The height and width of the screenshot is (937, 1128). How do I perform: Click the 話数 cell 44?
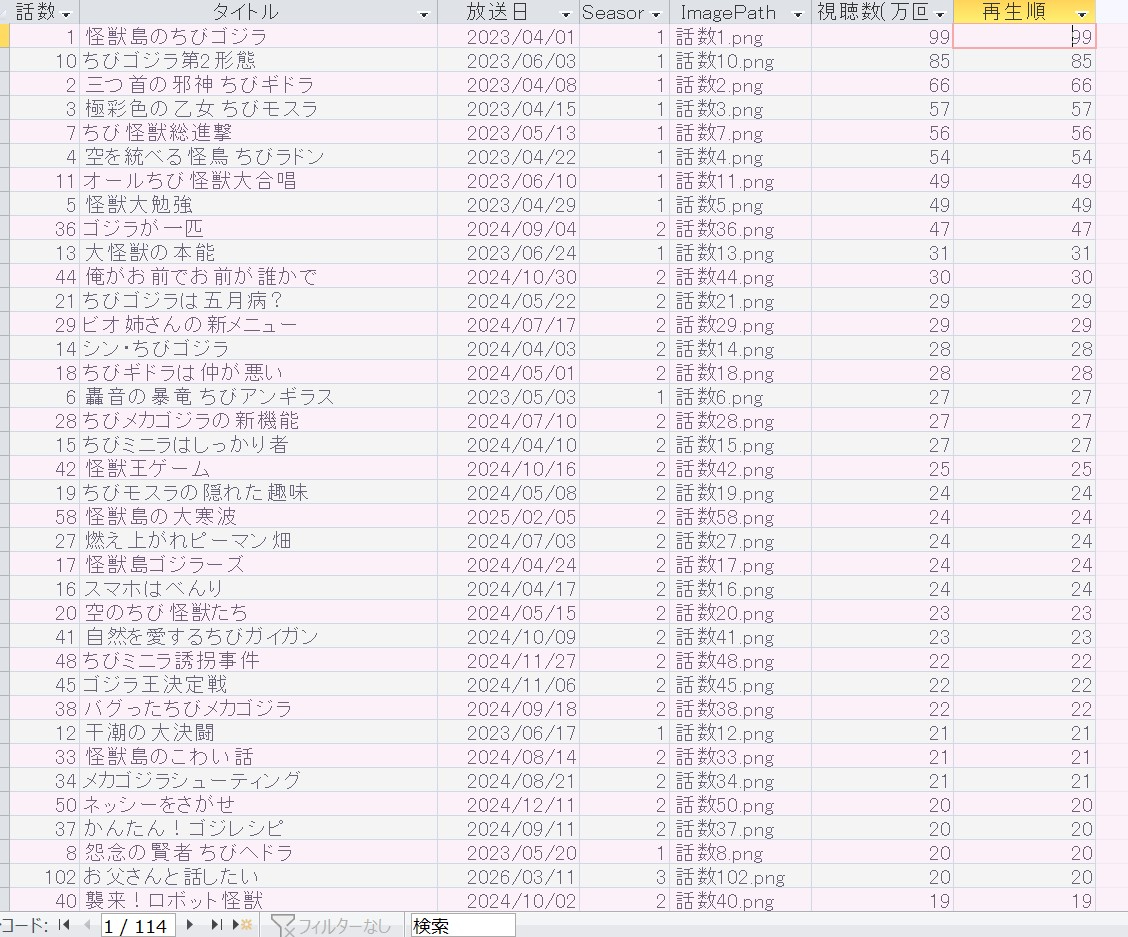click(45, 276)
